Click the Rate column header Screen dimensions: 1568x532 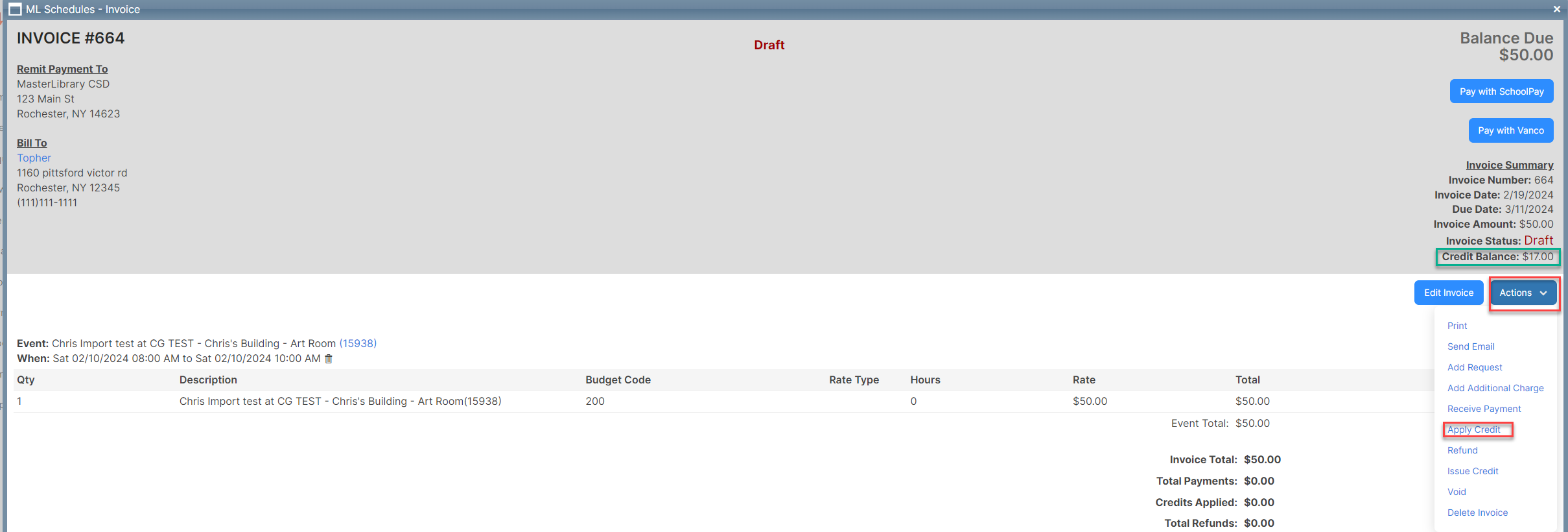[1084, 380]
